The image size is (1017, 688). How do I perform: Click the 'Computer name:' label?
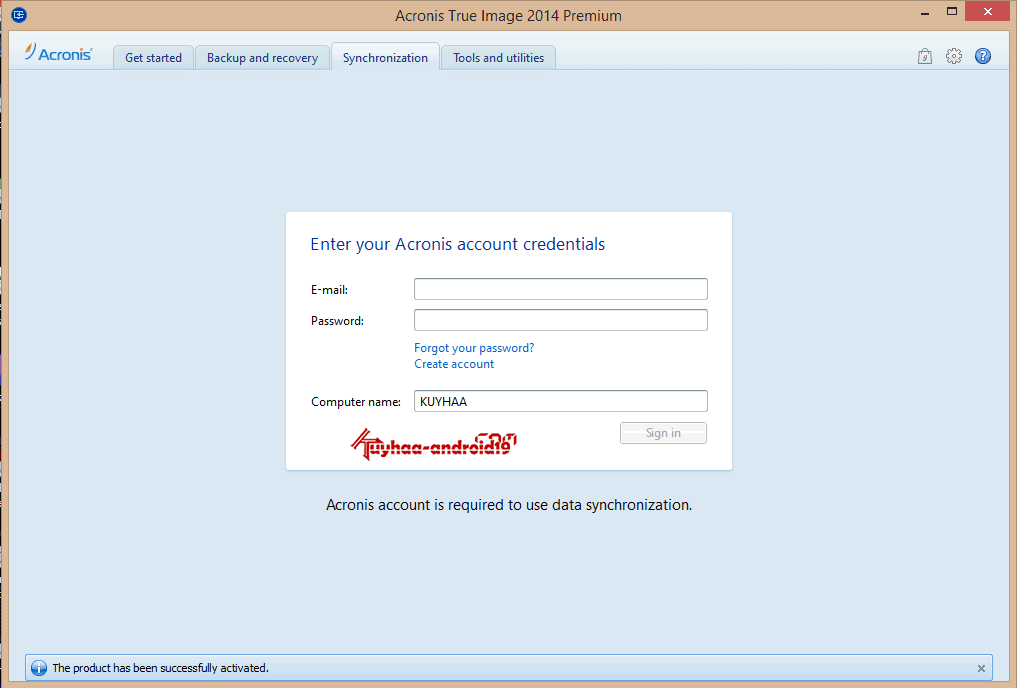[355, 402]
